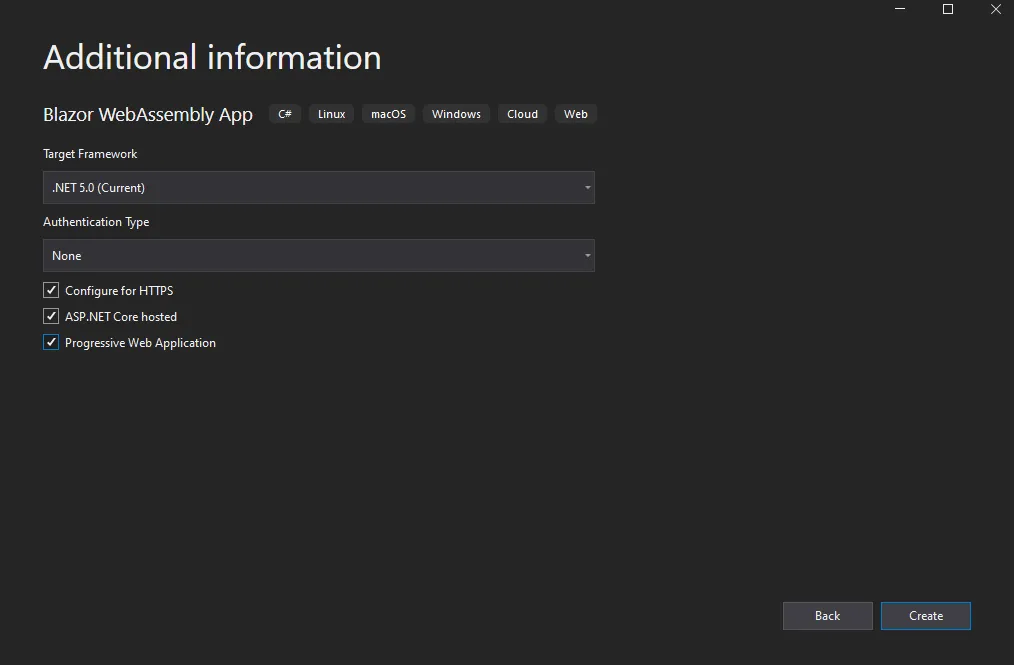Click the Authentication Type label
Image resolution: width=1014 pixels, height=665 pixels.
click(x=96, y=222)
